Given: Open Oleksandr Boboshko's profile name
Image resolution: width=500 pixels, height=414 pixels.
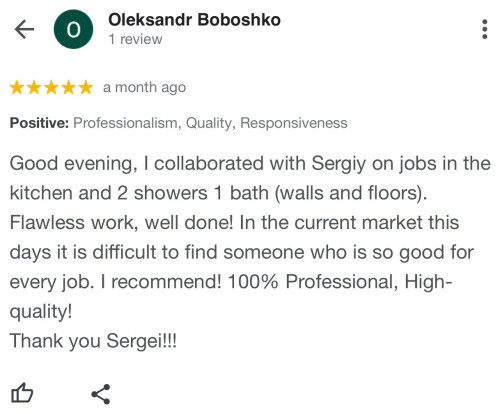Looking at the screenshot, I should [194, 20].
